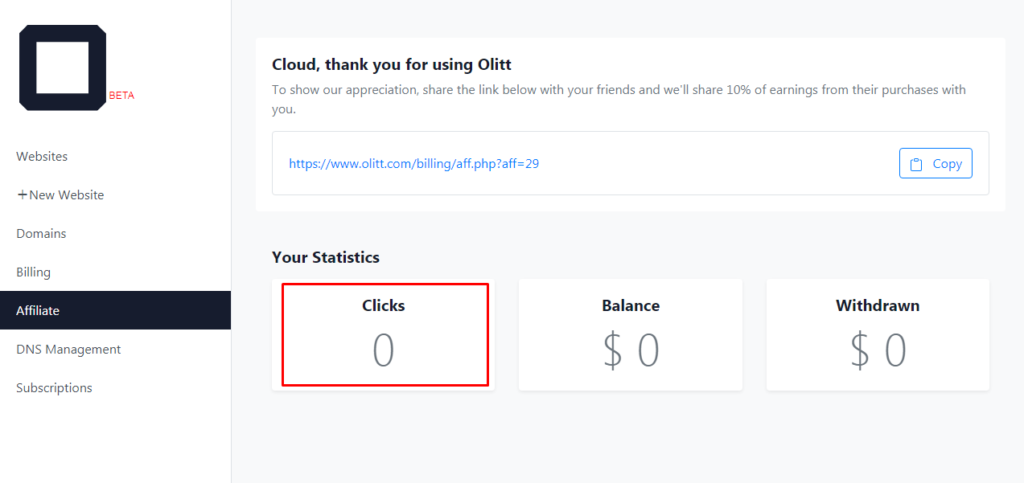Select the Balance card label

[630, 305]
